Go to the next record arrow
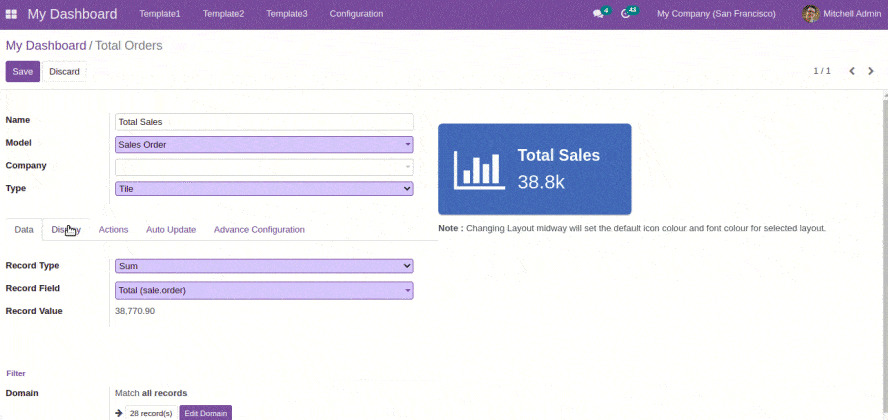This screenshot has width=888, height=420. (x=871, y=71)
